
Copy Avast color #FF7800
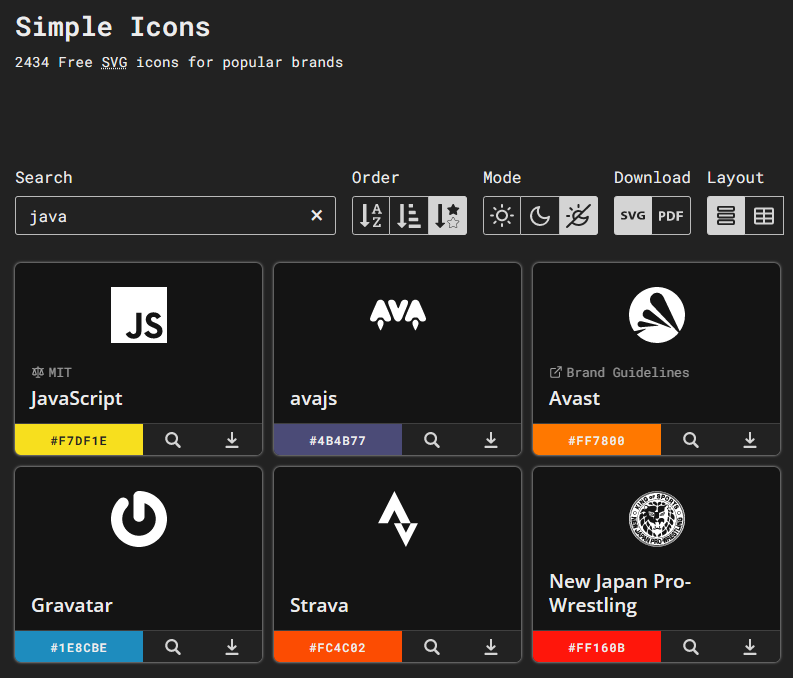point(597,440)
